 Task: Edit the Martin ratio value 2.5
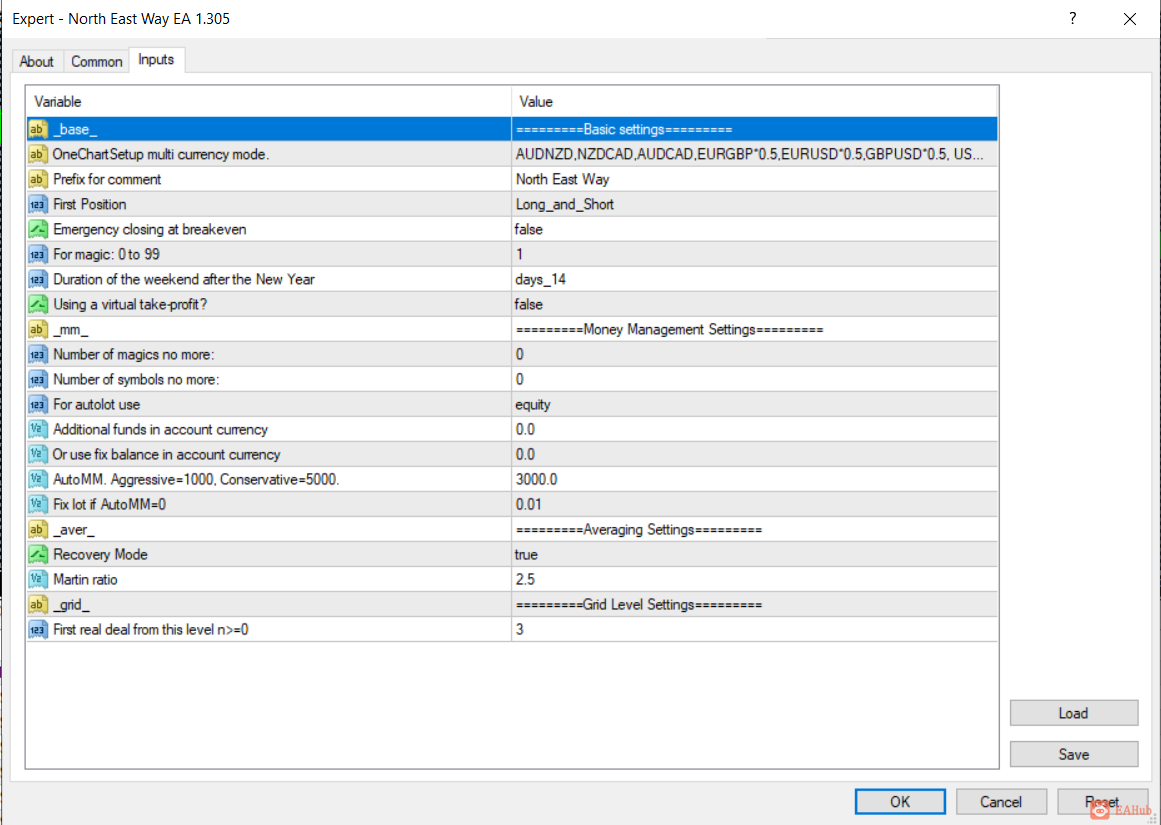(x=755, y=579)
